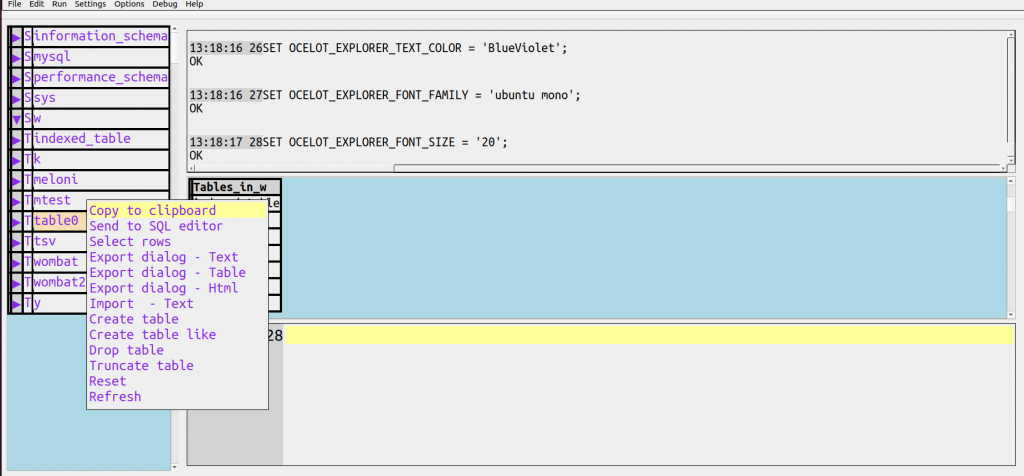This screenshot has height=476, width=1024.
Task: Choose Copy to clipboard from context menu
Action: (x=152, y=211)
